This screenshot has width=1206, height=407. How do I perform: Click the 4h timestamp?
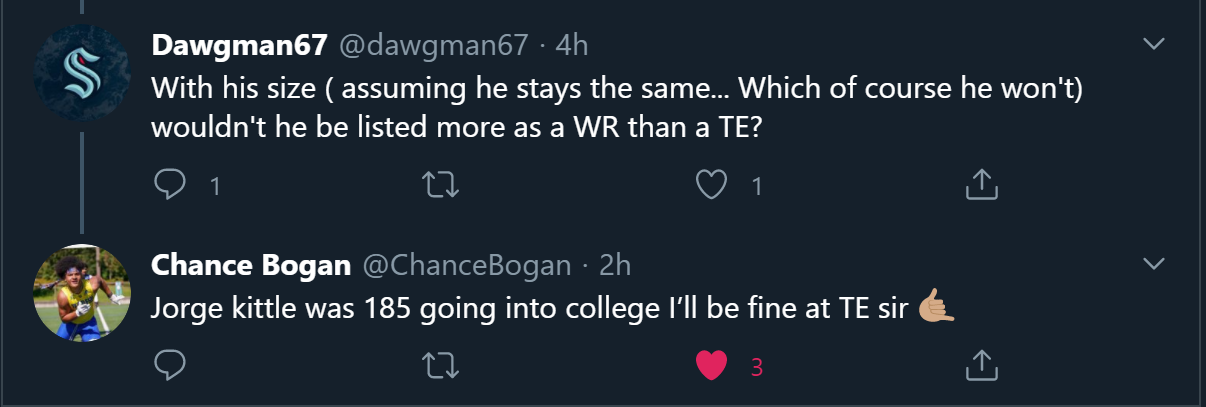(571, 45)
